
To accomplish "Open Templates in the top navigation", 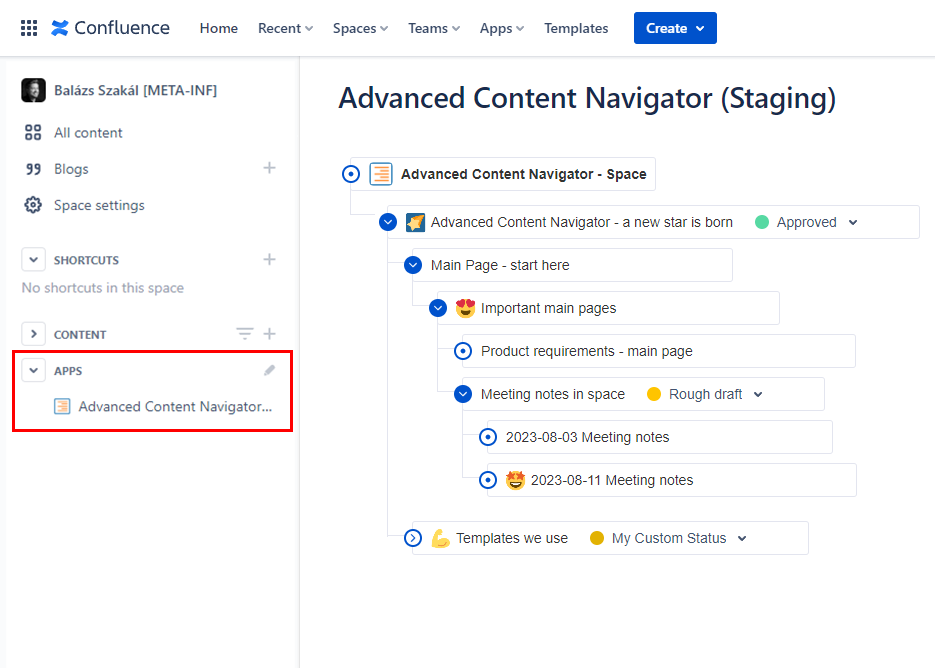I will pyautogui.click(x=576, y=28).
